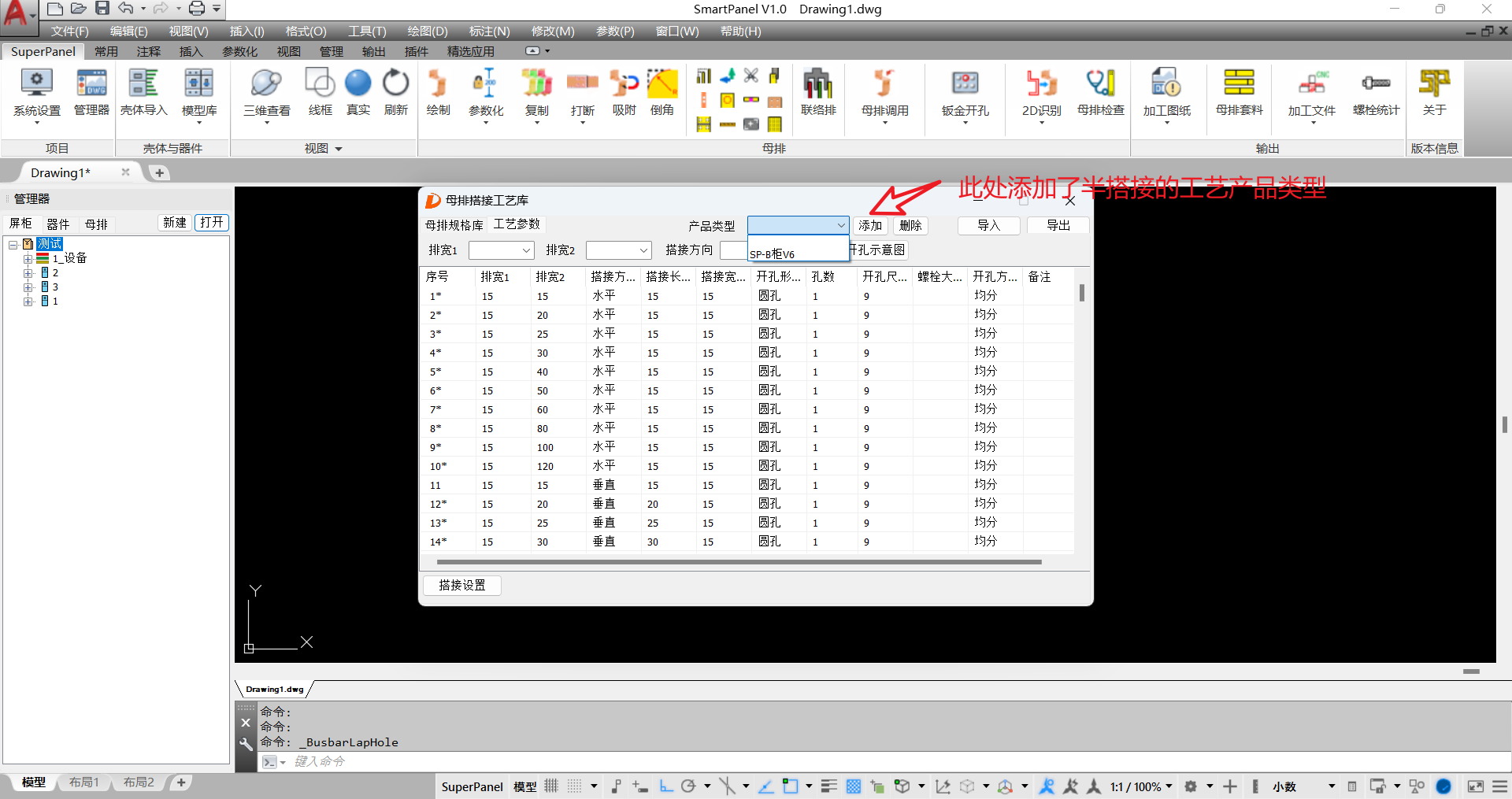The image size is (1512, 799).
Task: Select the 吸附 snap tool
Action: (624, 94)
